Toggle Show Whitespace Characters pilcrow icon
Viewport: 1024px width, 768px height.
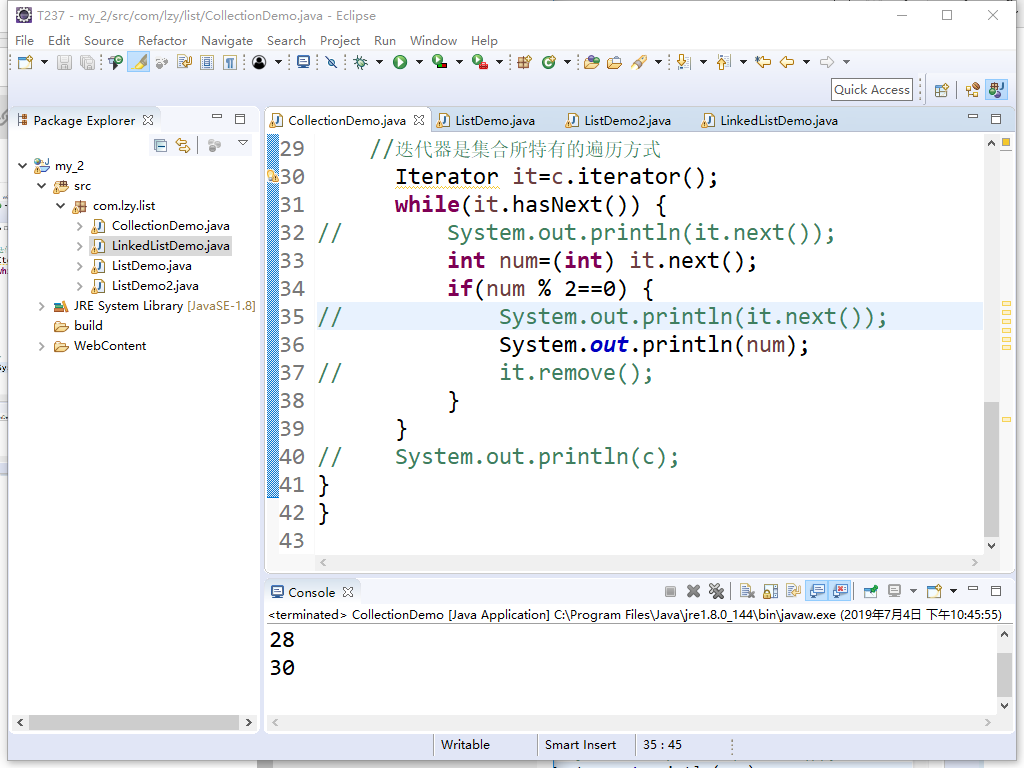point(230,62)
